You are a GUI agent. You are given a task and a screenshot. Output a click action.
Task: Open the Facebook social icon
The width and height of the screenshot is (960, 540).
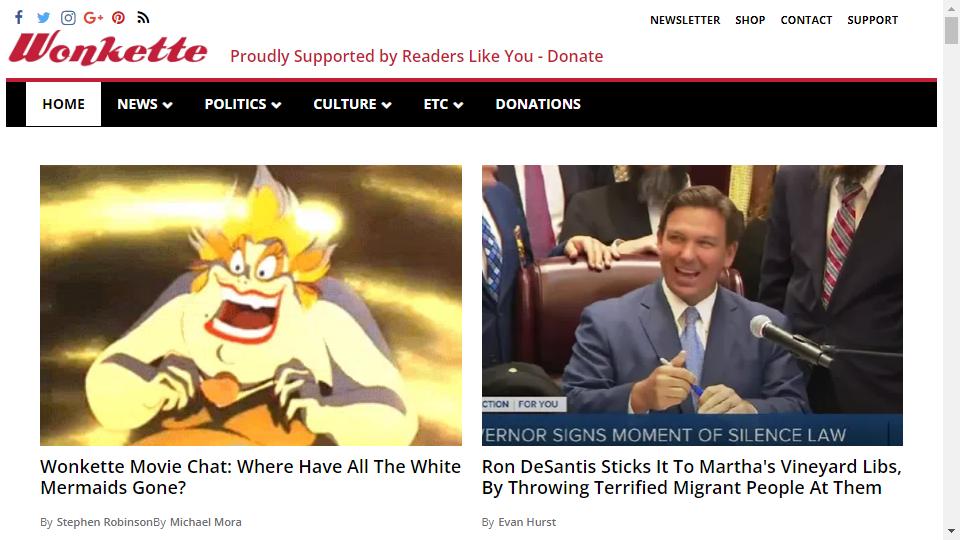tap(19, 17)
